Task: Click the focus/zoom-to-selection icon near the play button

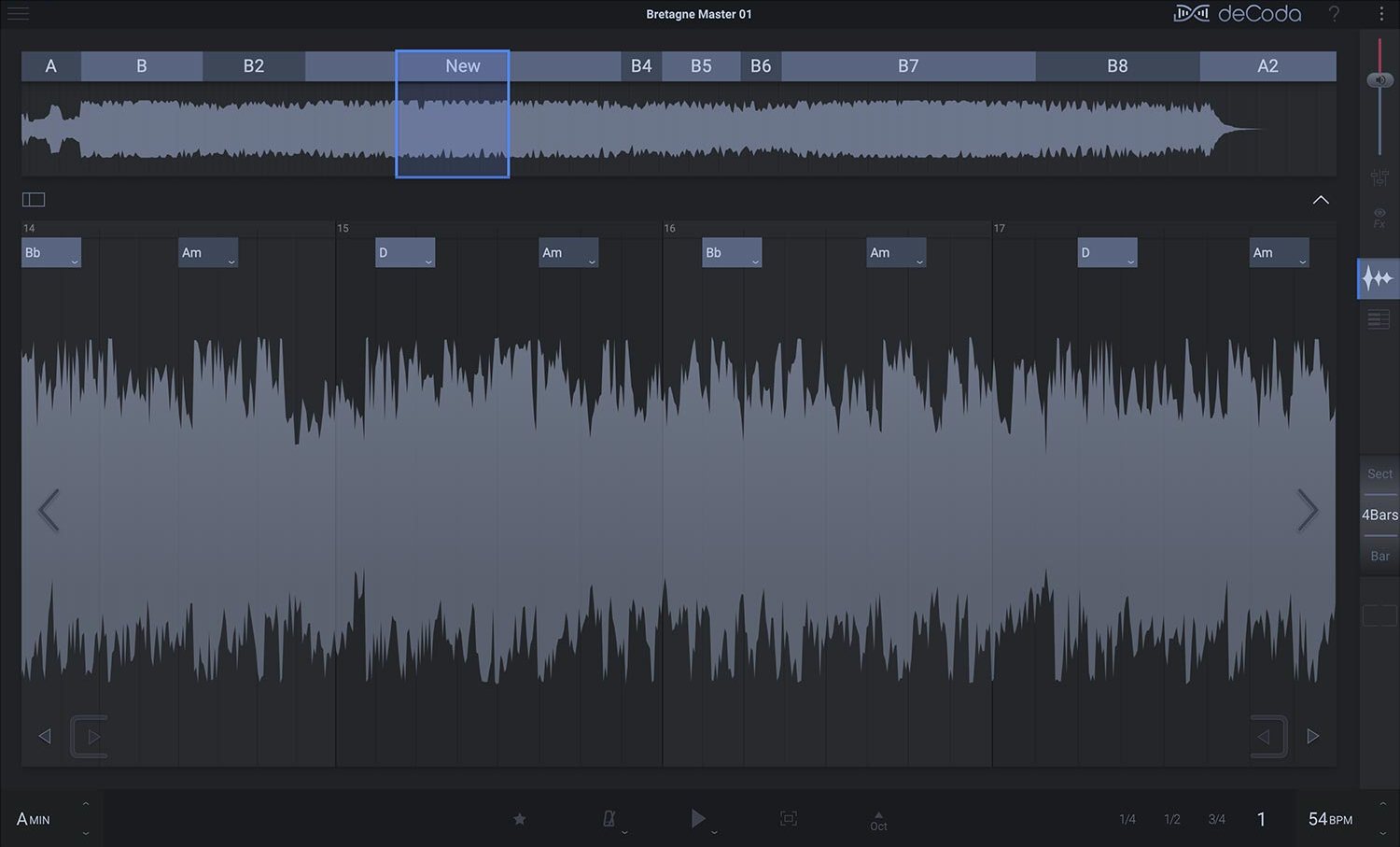Action: tap(789, 819)
